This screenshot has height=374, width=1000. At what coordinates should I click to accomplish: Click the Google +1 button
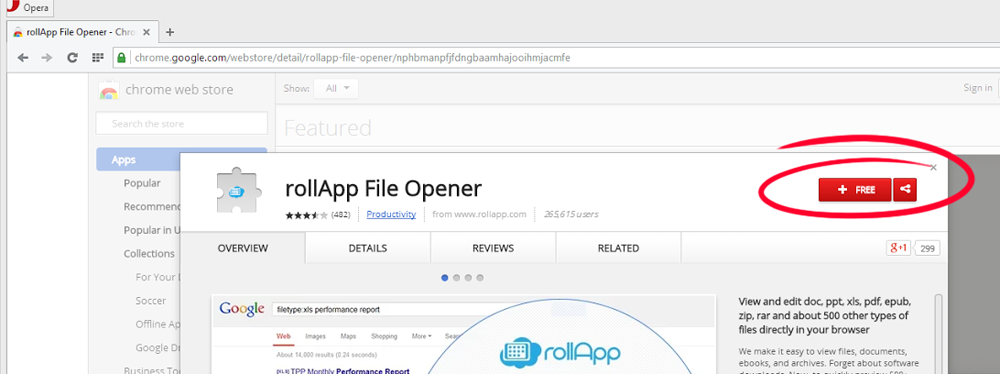[898, 248]
